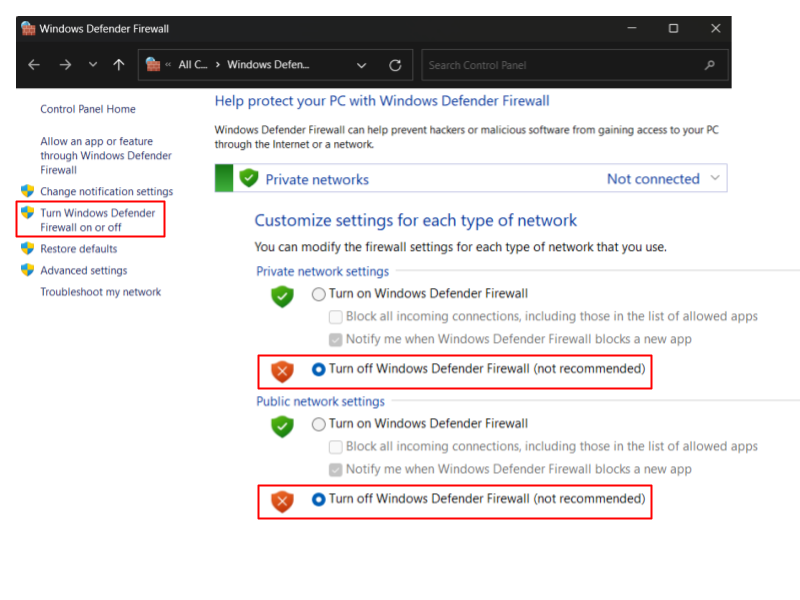Viewport: 800px width, 600px height.
Task: Select 'Turn off' radio under Private network settings
Action: (x=318, y=369)
